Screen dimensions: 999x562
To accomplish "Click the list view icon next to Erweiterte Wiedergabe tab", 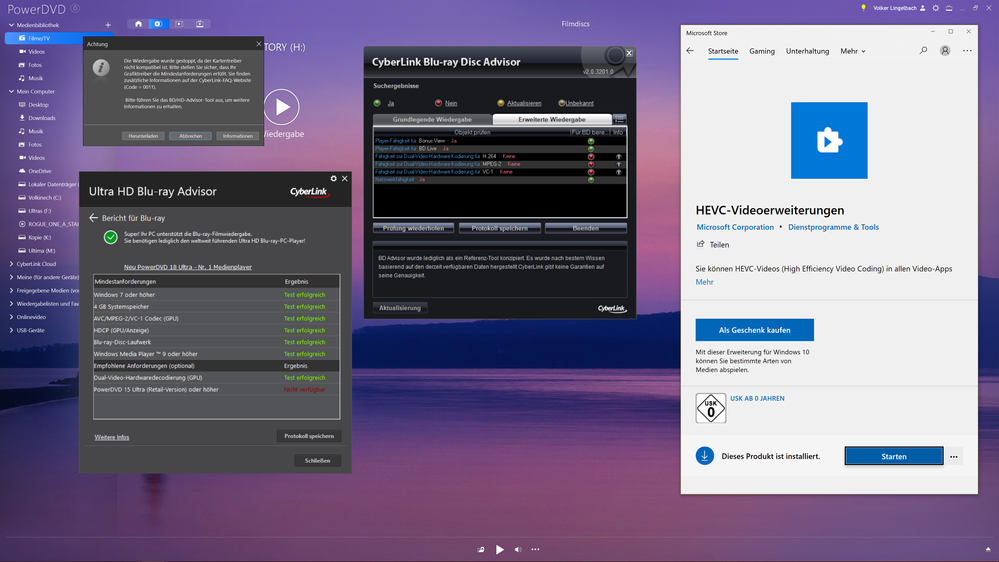I will tap(619, 119).
